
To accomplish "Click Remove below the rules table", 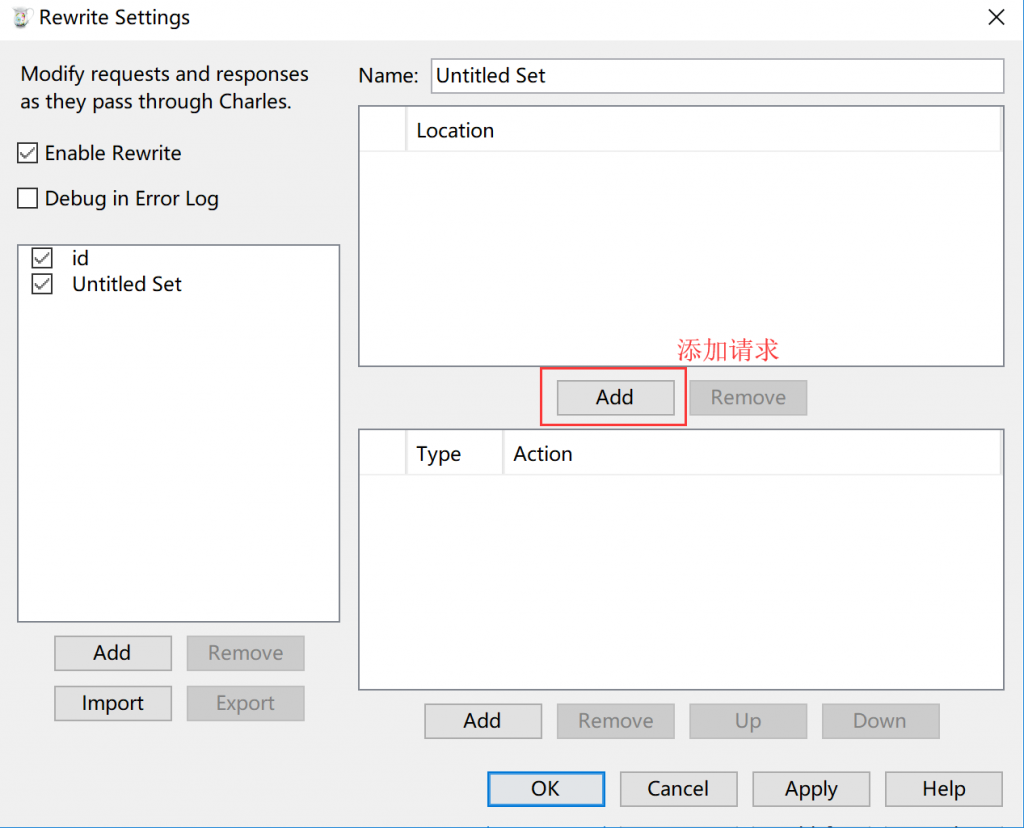I will point(615,721).
